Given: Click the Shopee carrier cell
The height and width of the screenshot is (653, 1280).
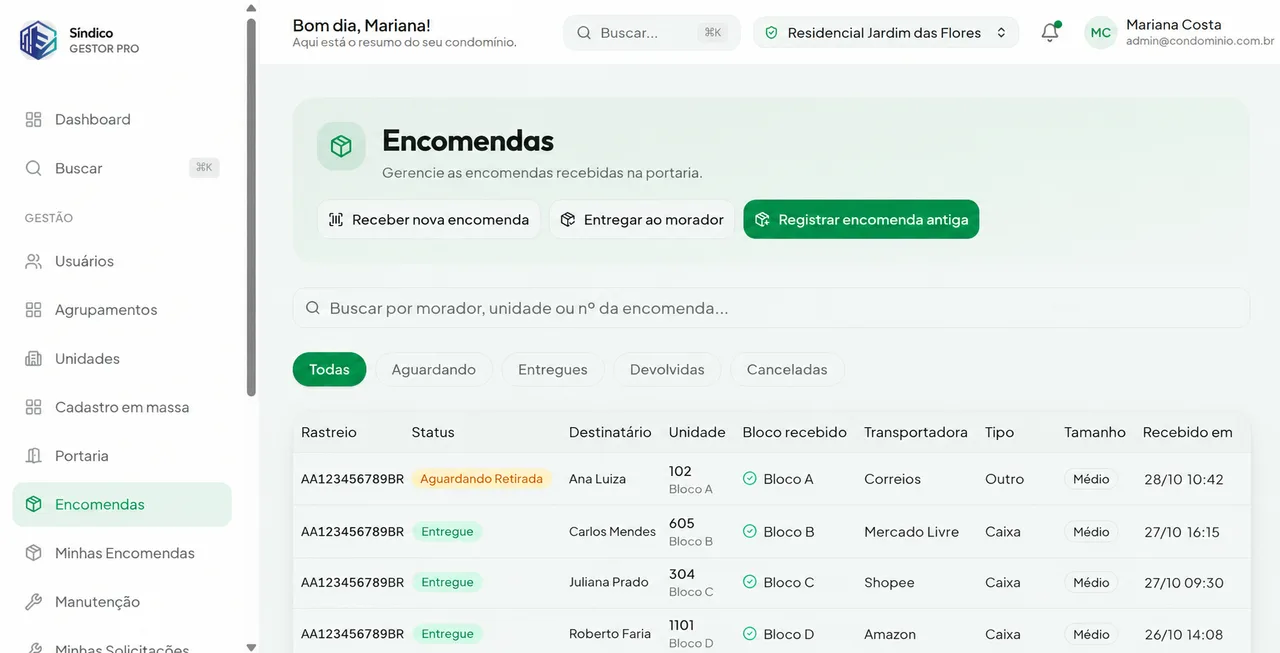Looking at the screenshot, I should coord(889,582).
